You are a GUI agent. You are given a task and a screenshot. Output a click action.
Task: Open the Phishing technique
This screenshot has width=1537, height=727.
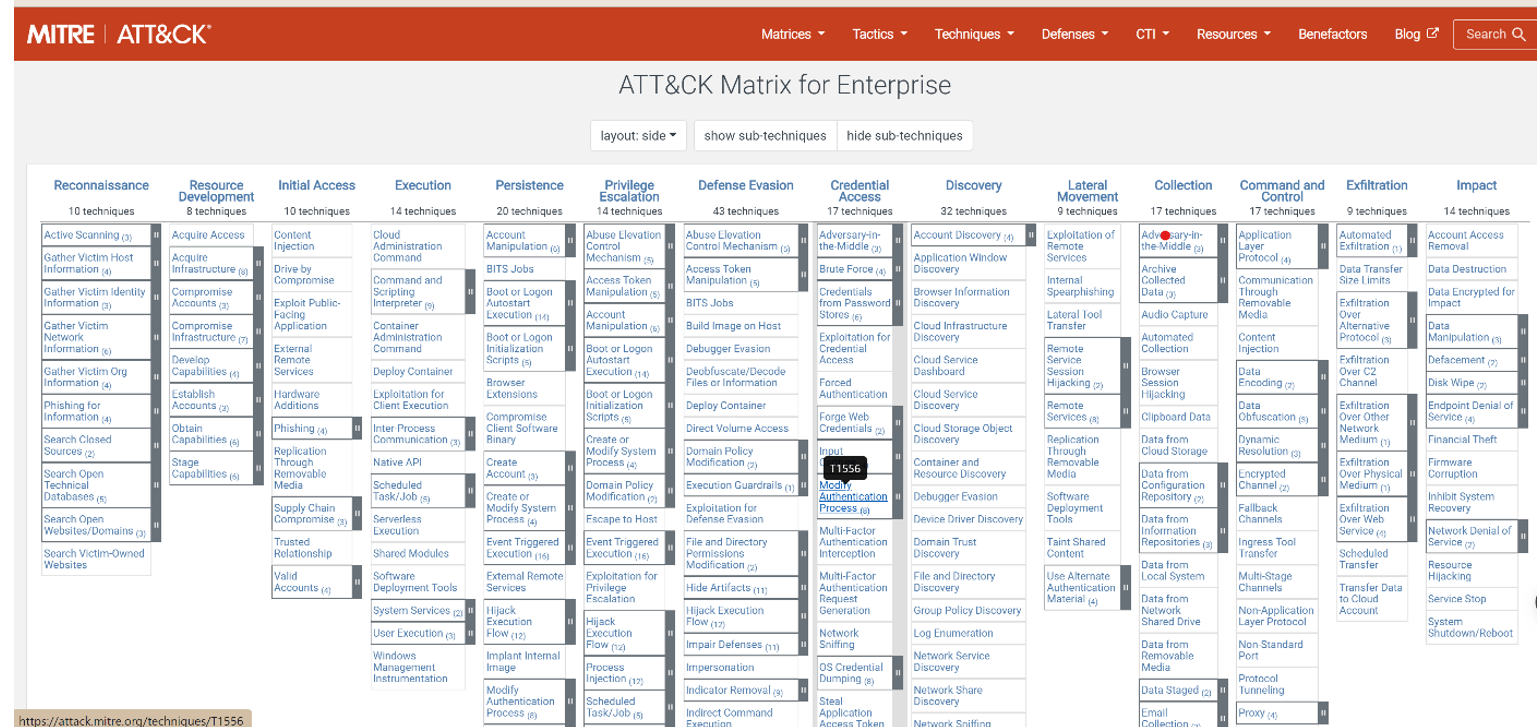coord(296,427)
